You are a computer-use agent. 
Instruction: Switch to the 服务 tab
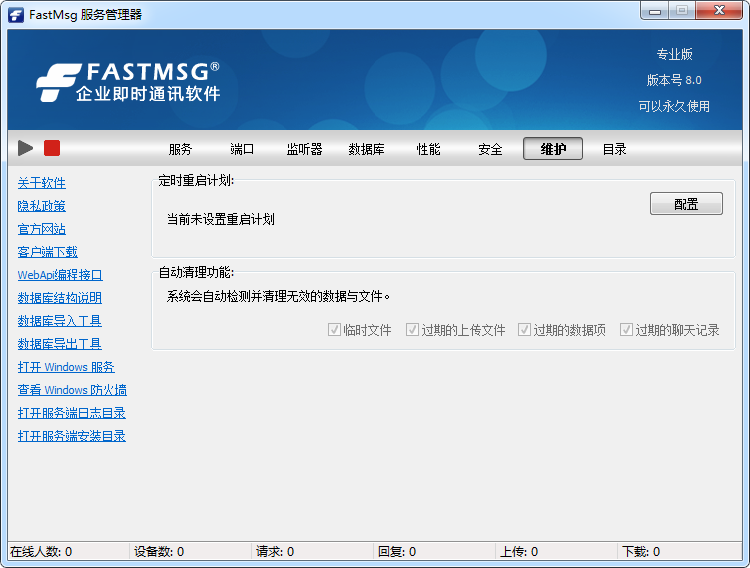coord(180,149)
